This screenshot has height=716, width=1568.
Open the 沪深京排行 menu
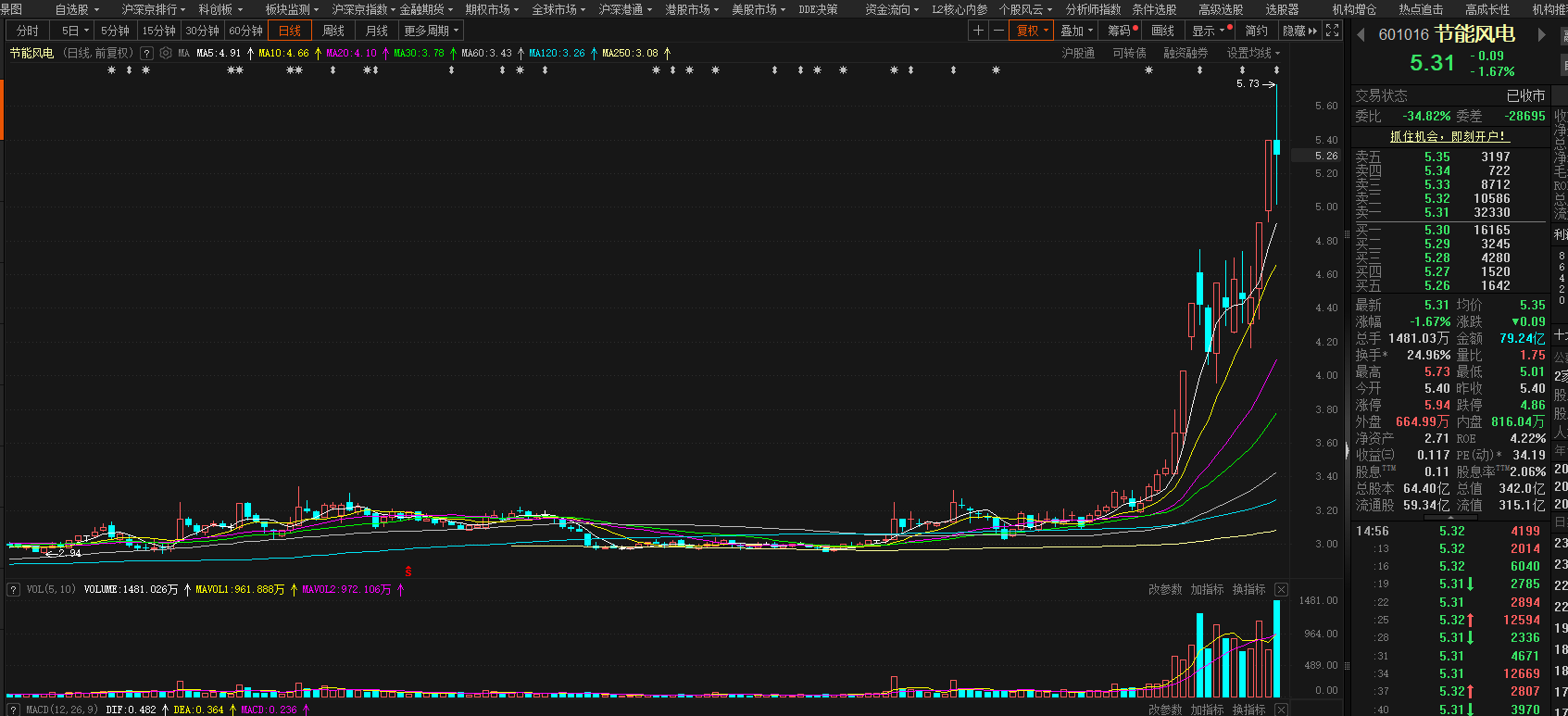coord(154,9)
